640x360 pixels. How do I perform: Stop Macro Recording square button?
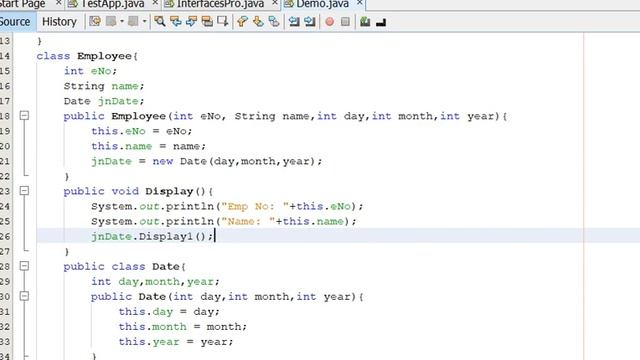(345, 21)
